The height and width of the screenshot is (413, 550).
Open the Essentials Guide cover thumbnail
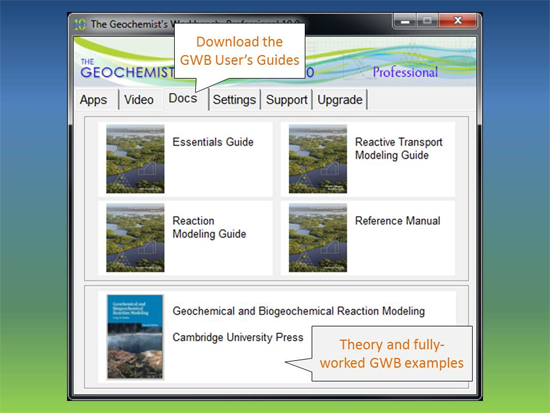pos(135,159)
